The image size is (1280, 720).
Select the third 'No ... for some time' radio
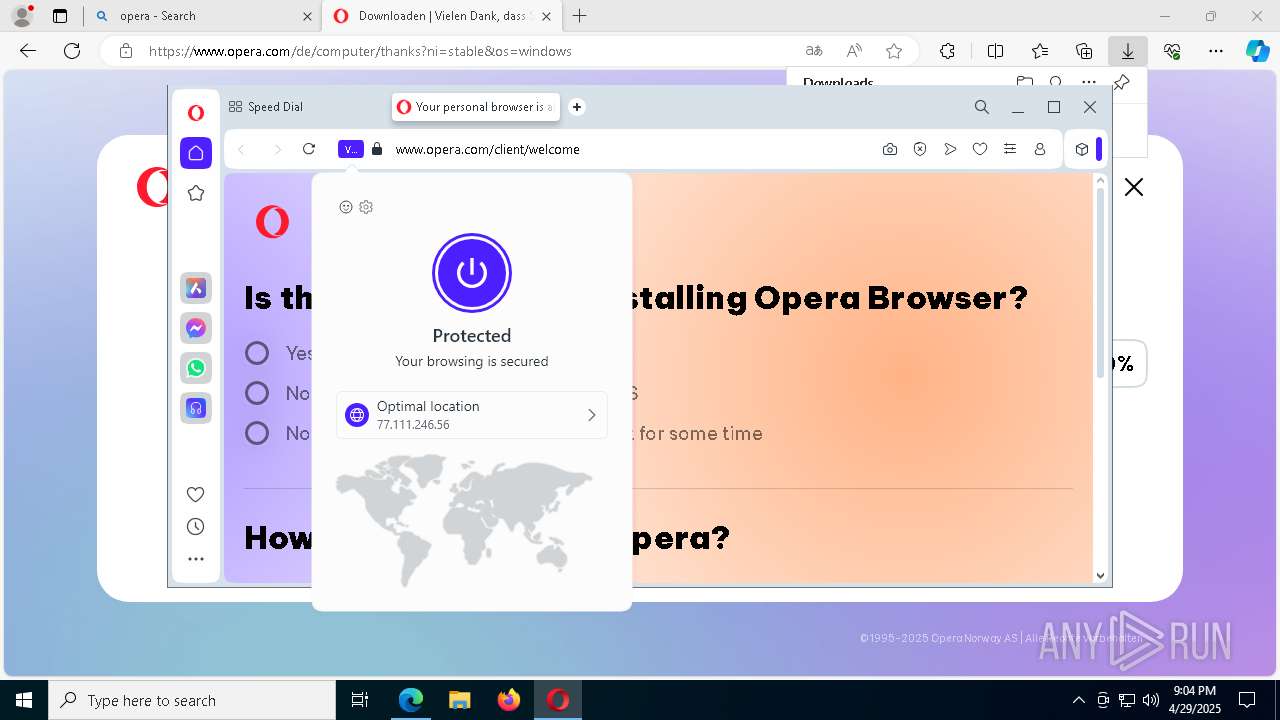click(x=257, y=433)
